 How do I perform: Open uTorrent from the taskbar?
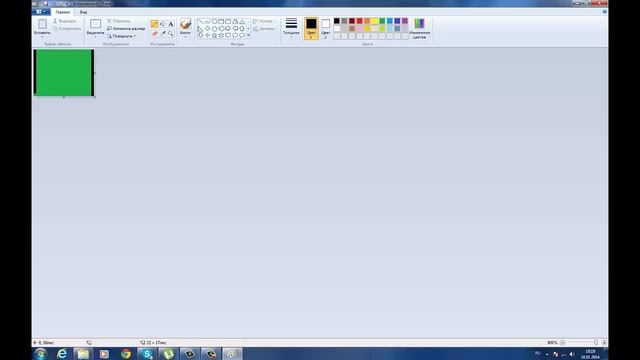168,354
